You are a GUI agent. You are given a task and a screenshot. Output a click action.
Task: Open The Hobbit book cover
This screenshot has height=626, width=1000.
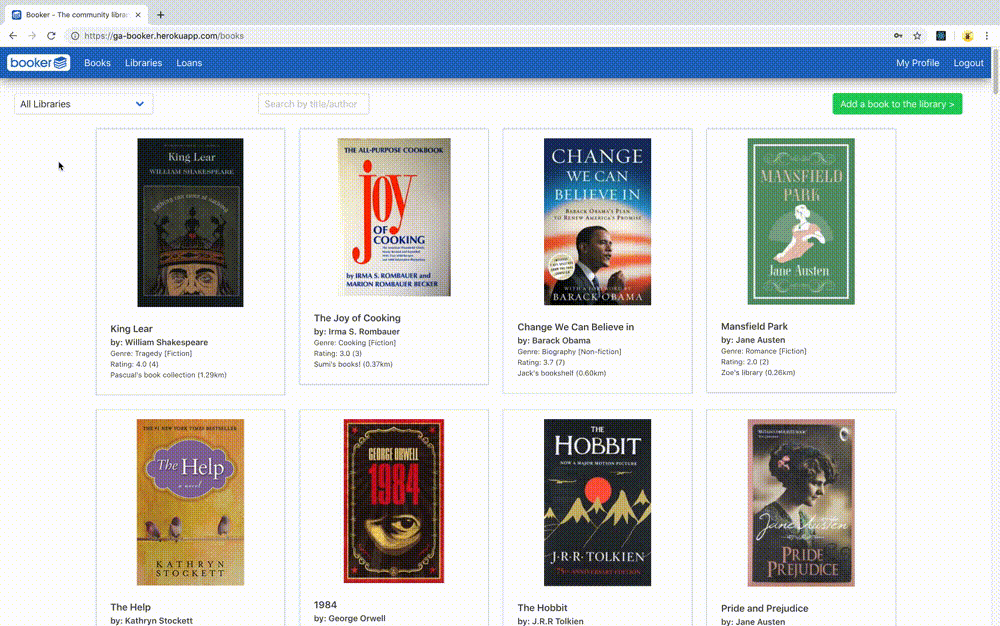coord(598,502)
